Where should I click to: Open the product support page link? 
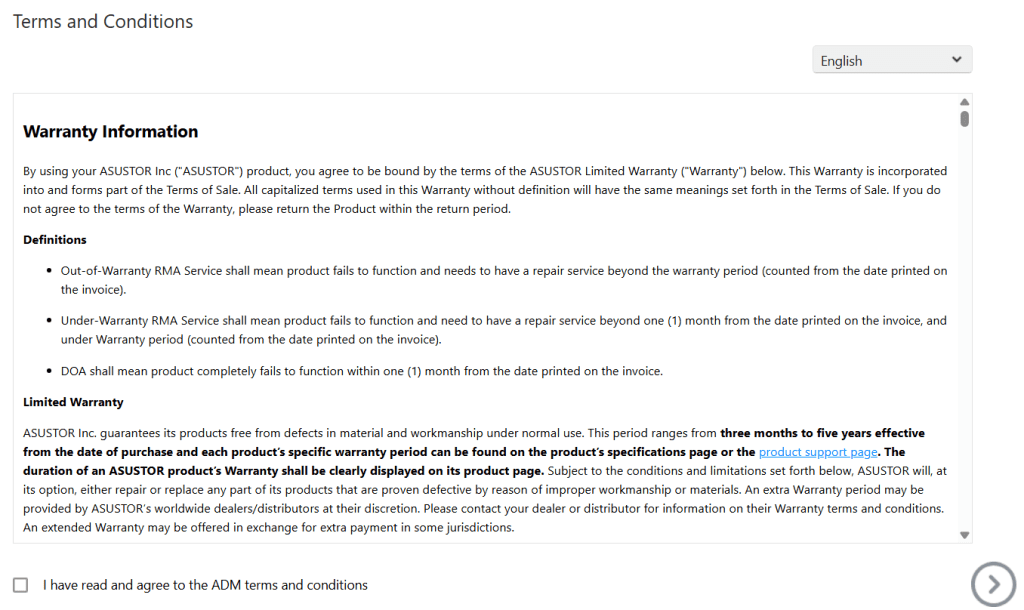click(x=817, y=452)
